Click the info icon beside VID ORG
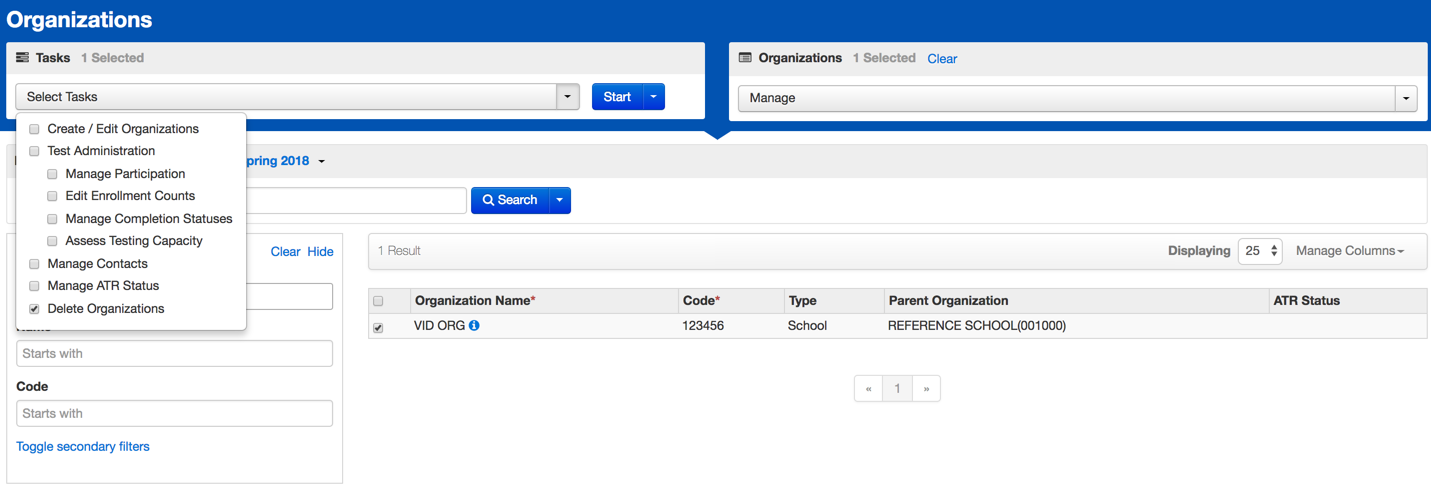The image size is (1431, 491). tap(474, 326)
